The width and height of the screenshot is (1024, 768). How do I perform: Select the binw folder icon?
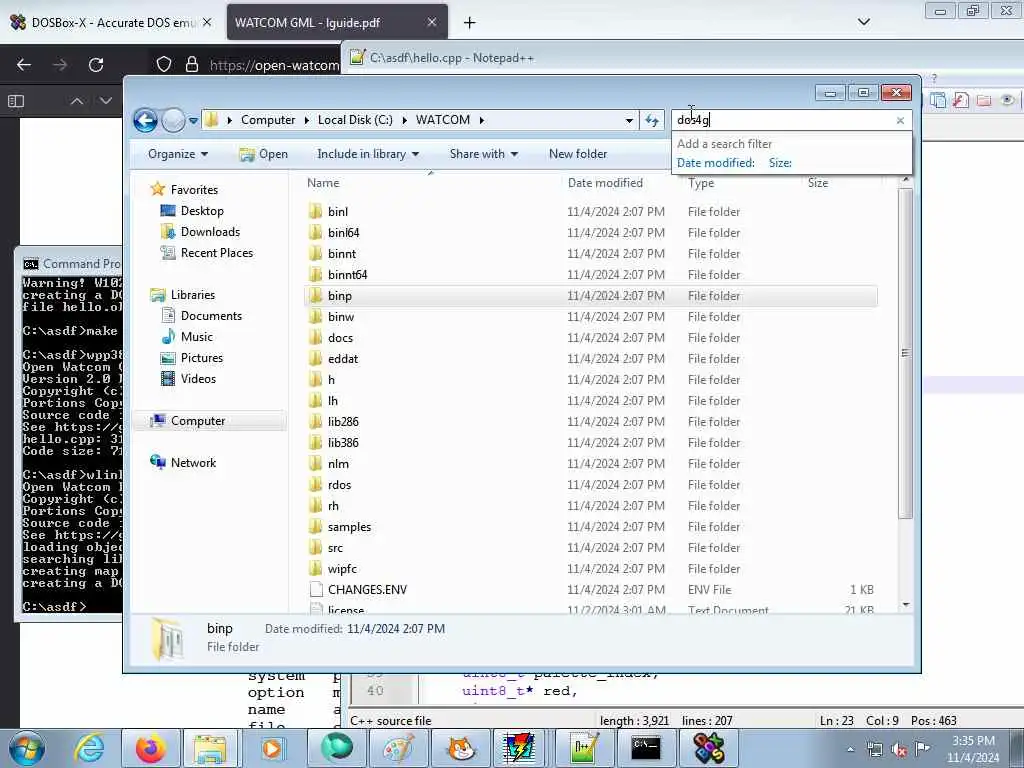[x=315, y=316]
